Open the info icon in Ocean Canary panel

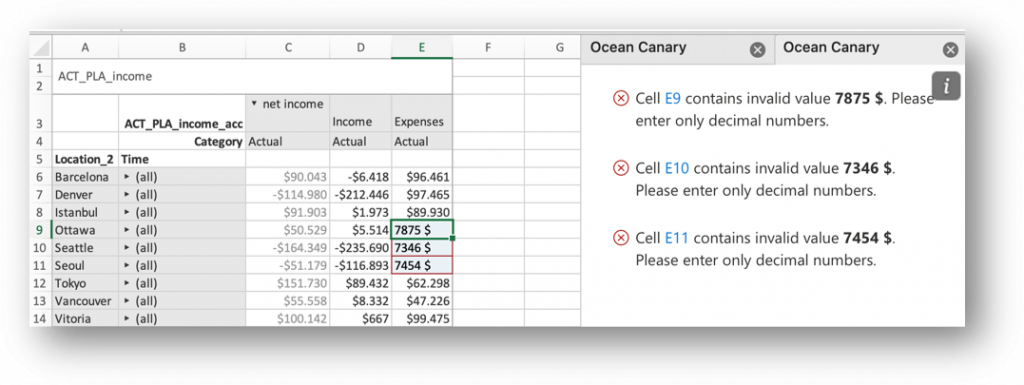point(946,86)
